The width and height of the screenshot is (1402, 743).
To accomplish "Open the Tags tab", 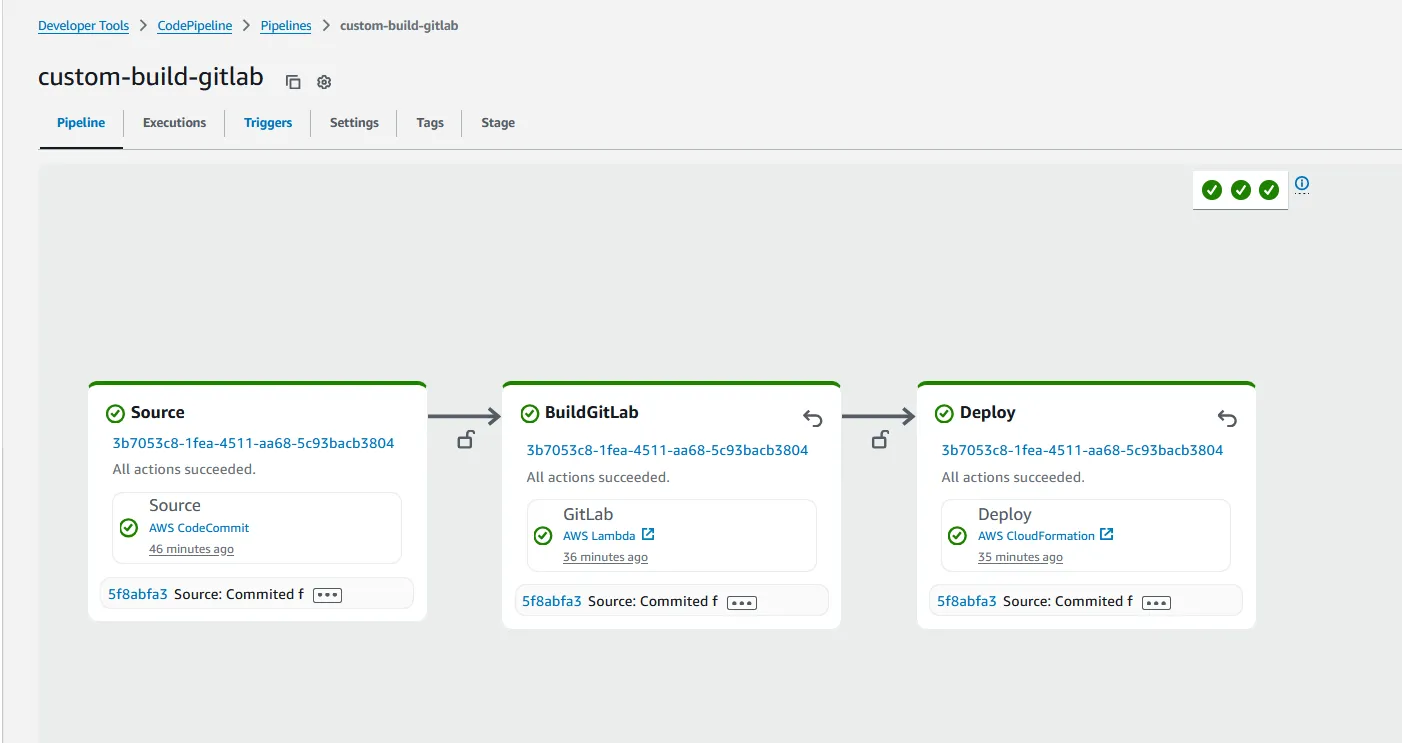I will pos(430,123).
